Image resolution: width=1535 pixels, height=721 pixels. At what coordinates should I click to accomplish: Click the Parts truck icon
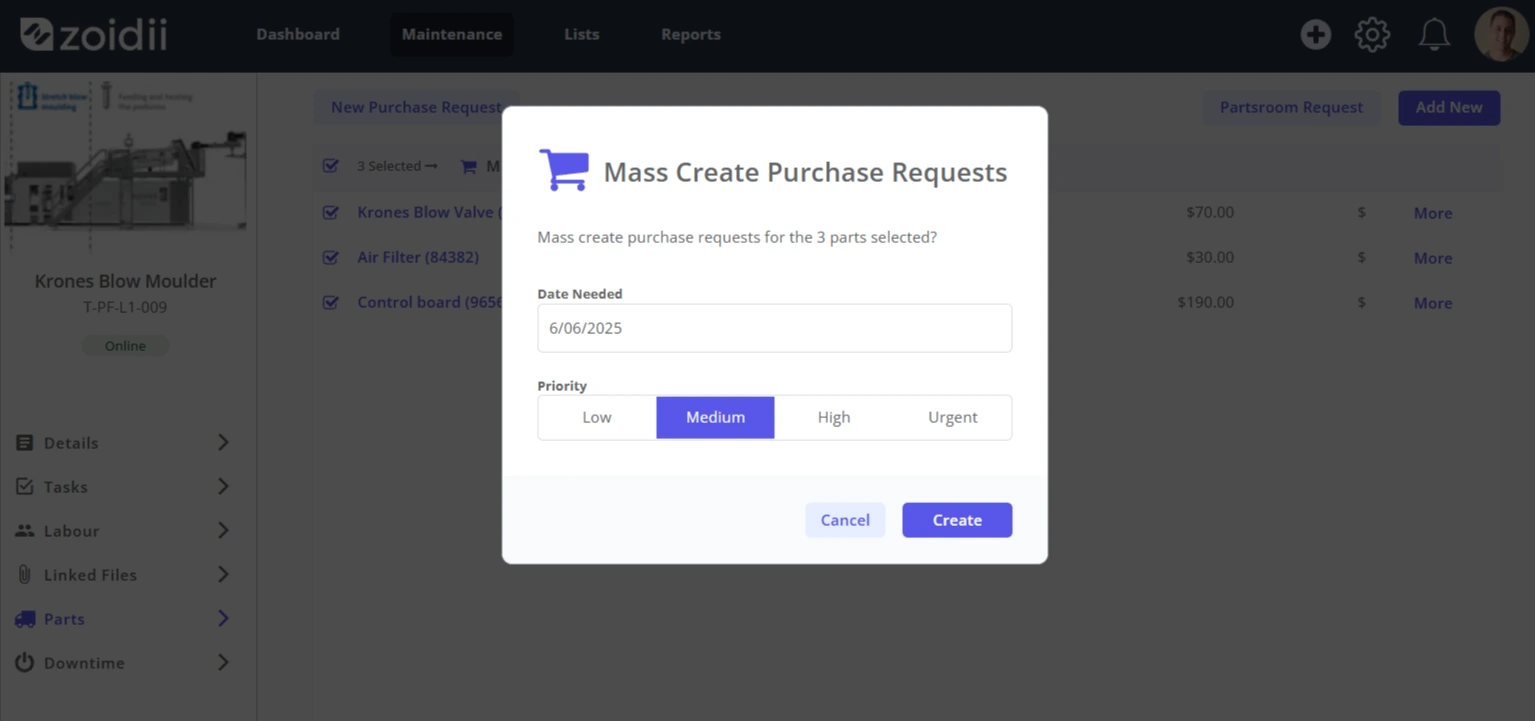pos(25,619)
